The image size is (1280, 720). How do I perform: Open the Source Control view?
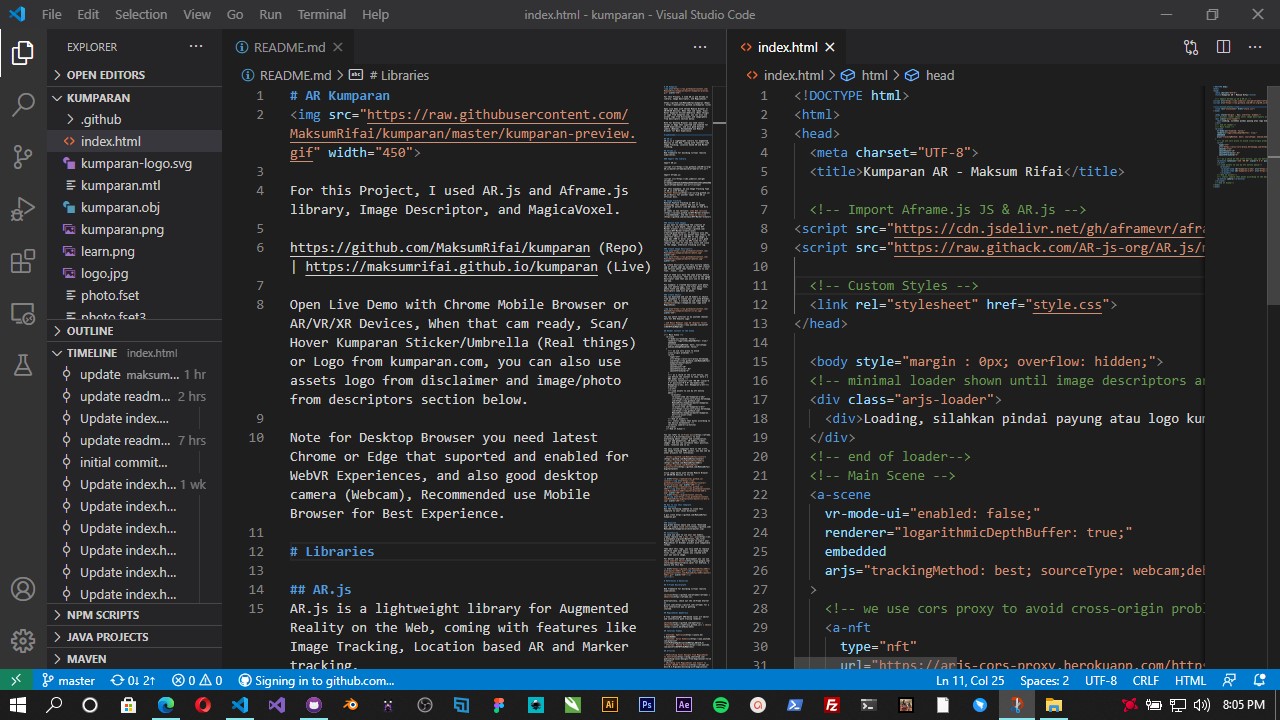[23, 156]
